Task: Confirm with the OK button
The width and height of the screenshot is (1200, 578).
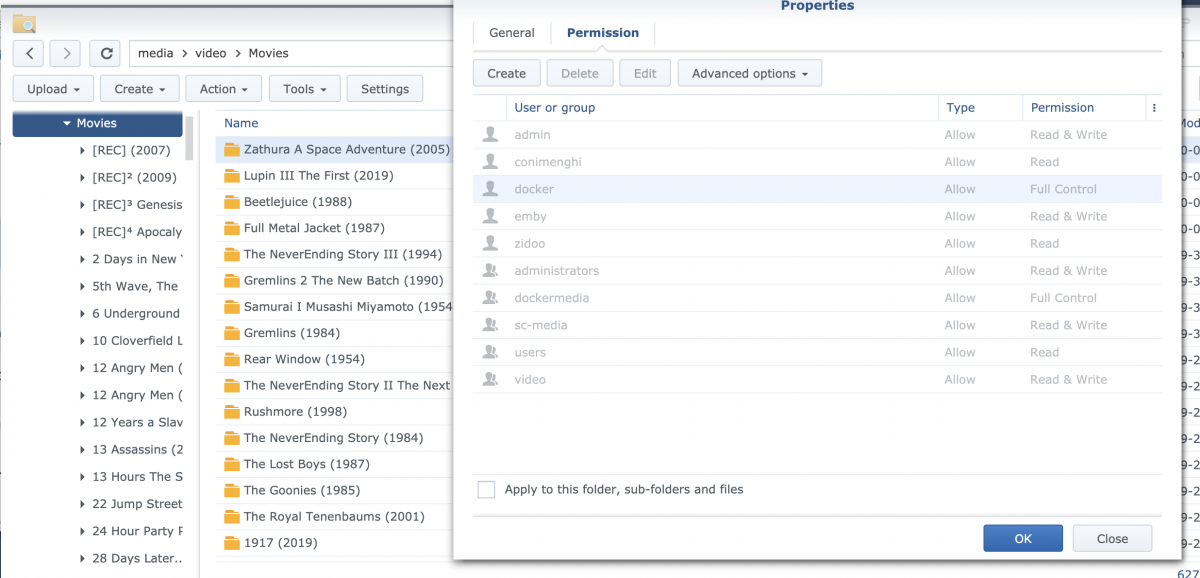Action: pyautogui.click(x=1022, y=538)
